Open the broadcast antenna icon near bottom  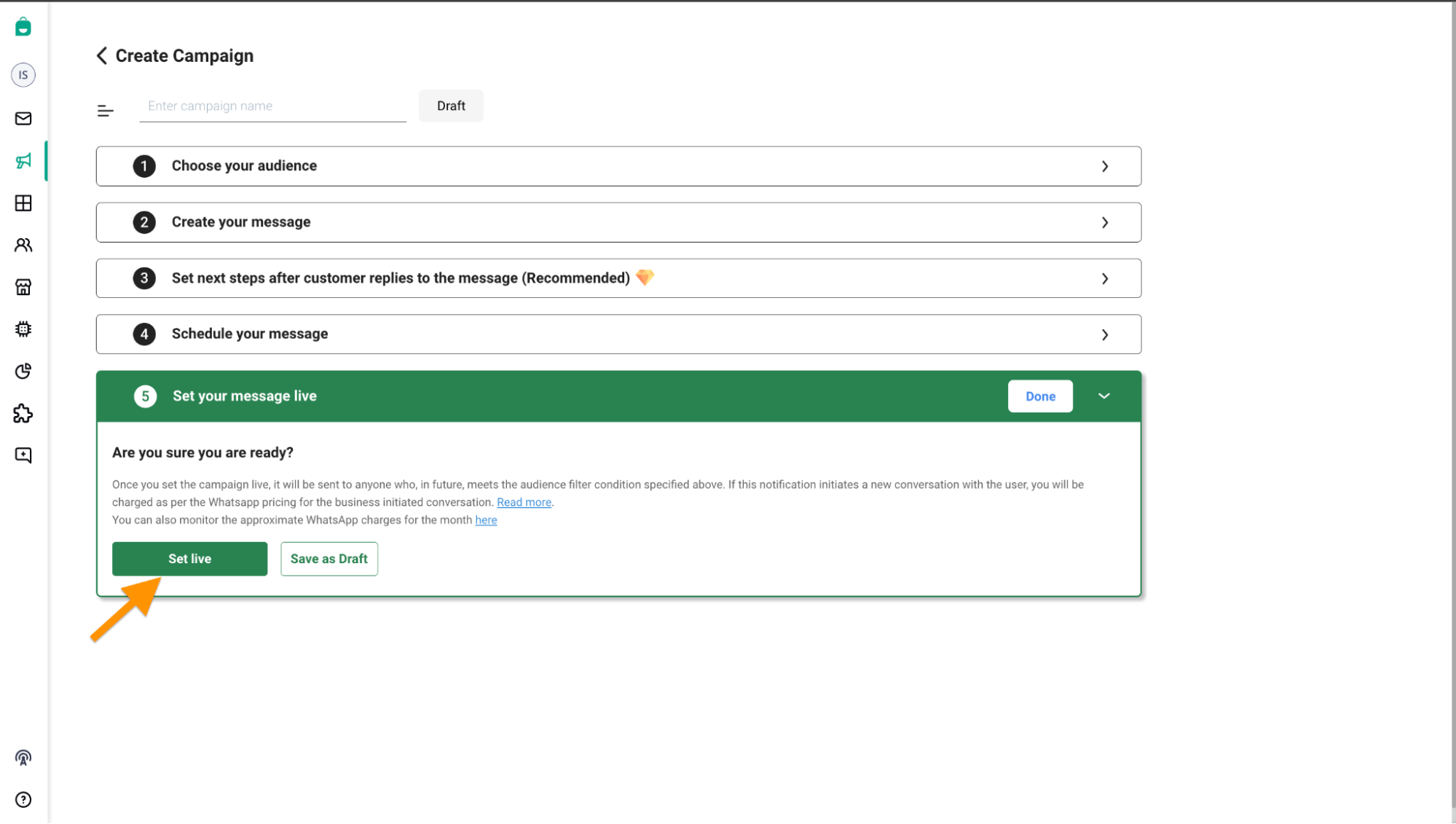23,758
